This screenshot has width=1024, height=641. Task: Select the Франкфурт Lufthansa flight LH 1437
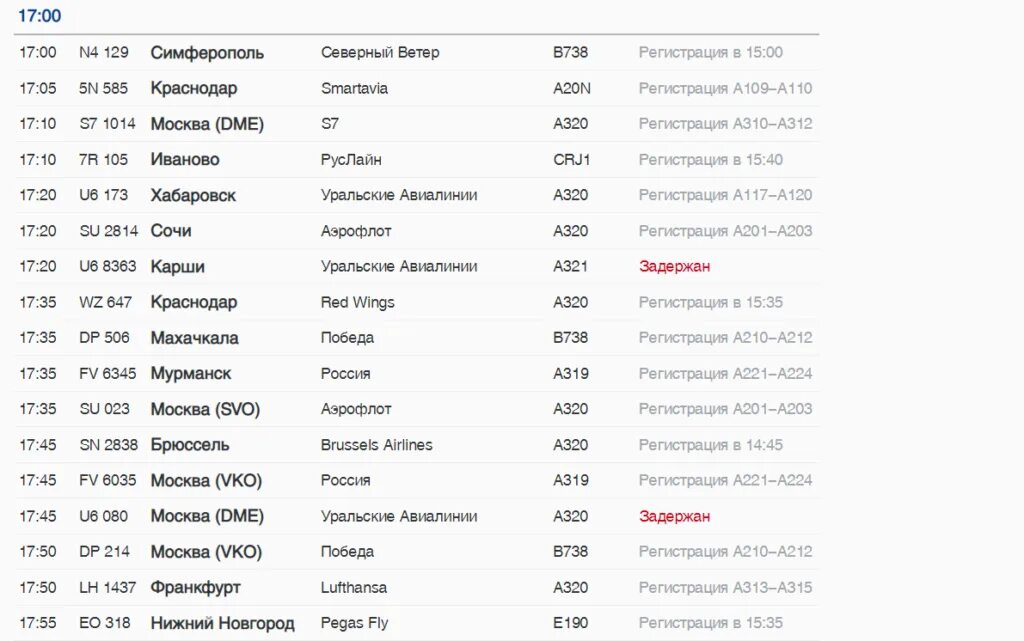[416, 587]
